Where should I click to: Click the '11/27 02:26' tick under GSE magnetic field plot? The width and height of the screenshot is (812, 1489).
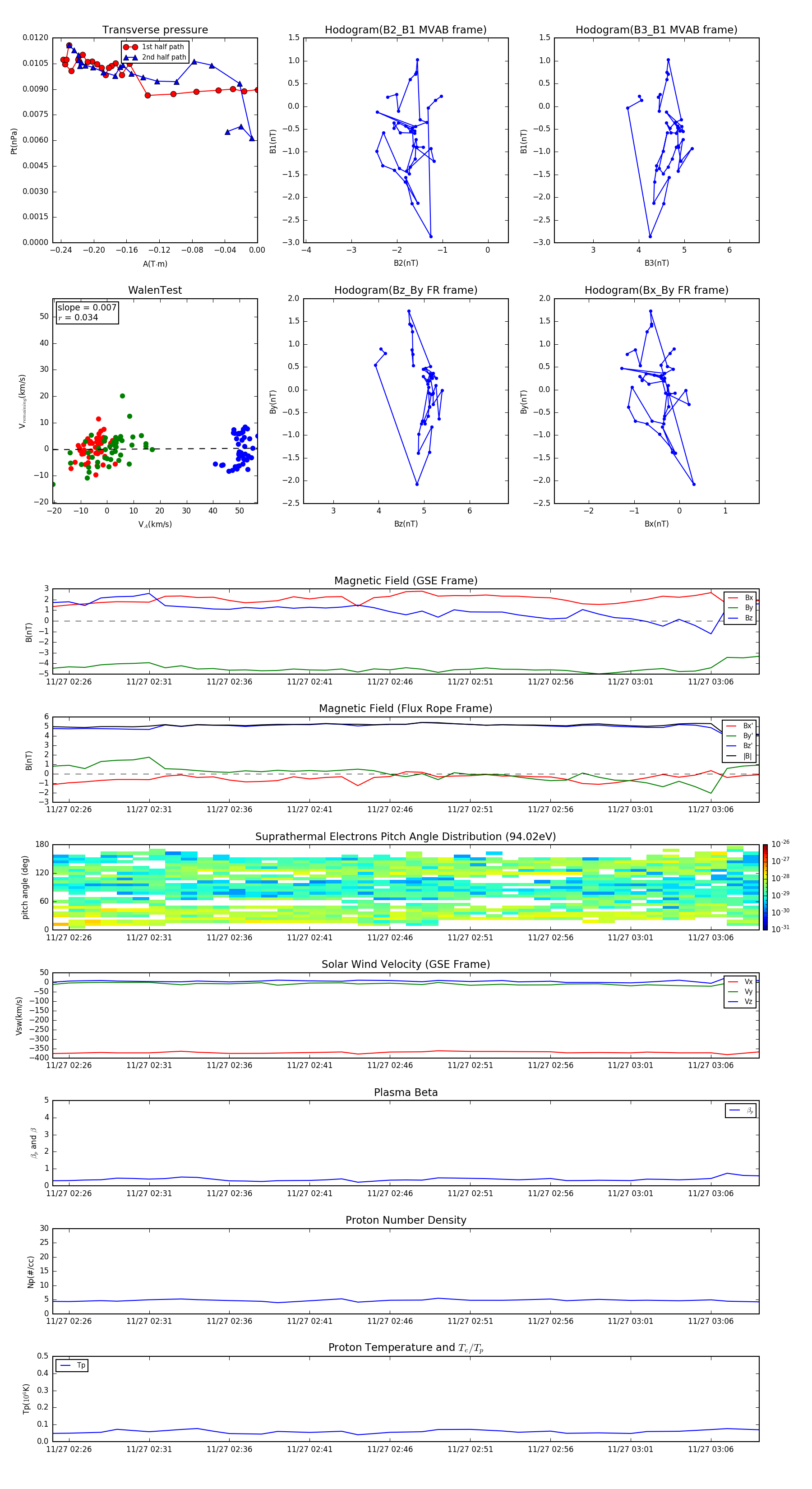(x=69, y=681)
